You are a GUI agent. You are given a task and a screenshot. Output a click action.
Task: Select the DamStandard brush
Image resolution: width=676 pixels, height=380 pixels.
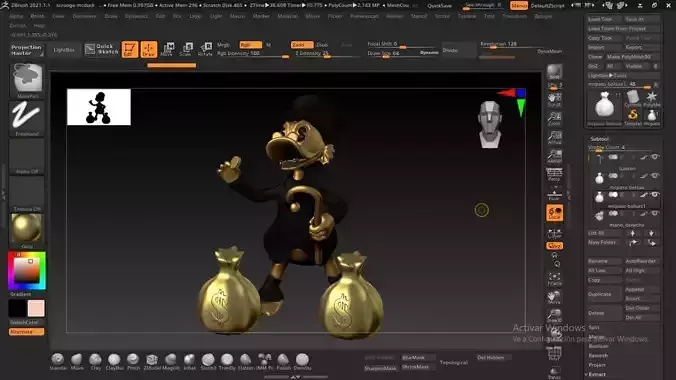pos(302,361)
